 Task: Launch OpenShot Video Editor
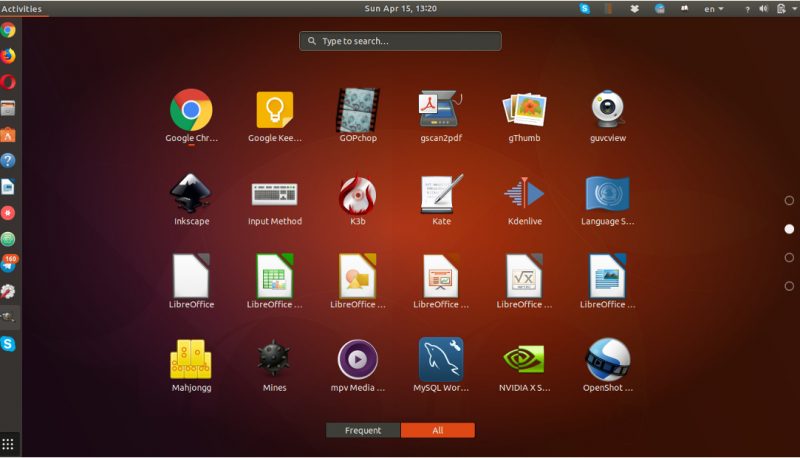[608, 359]
